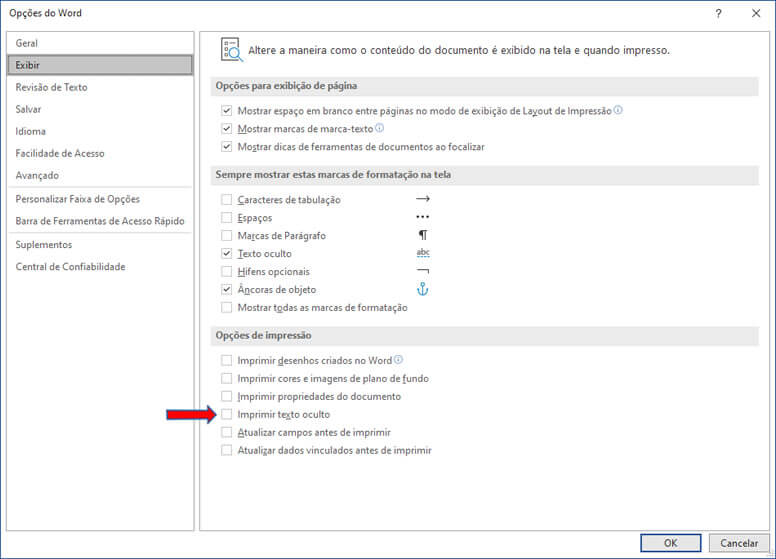776x559 pixels.
Task: Uncheck Mostrar espaço em branco entre páginas
Action: (x=227, y=110)
